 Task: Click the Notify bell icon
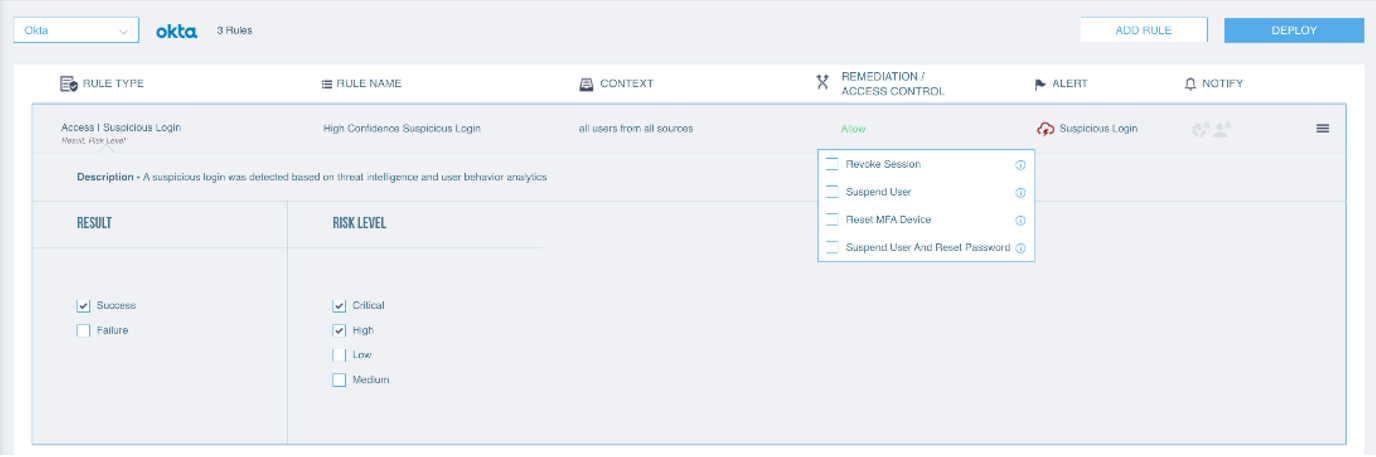pyautogui.click(x=1190, y=84)
